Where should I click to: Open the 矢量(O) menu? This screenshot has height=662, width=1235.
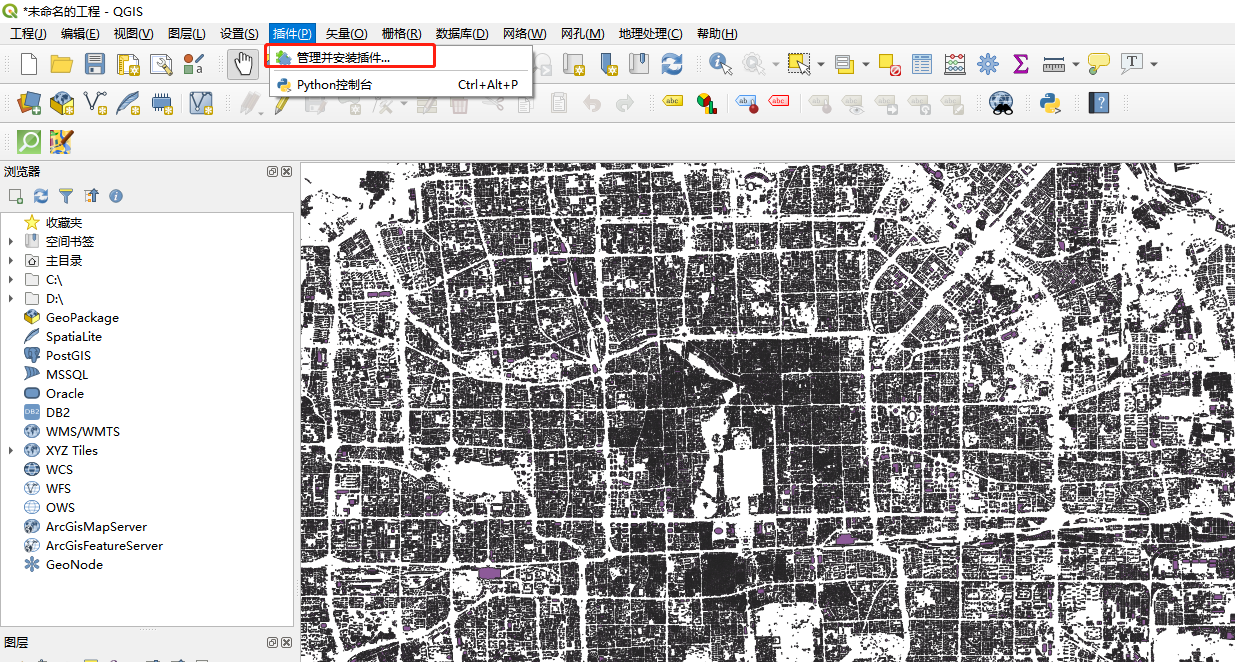pos(347,34)
